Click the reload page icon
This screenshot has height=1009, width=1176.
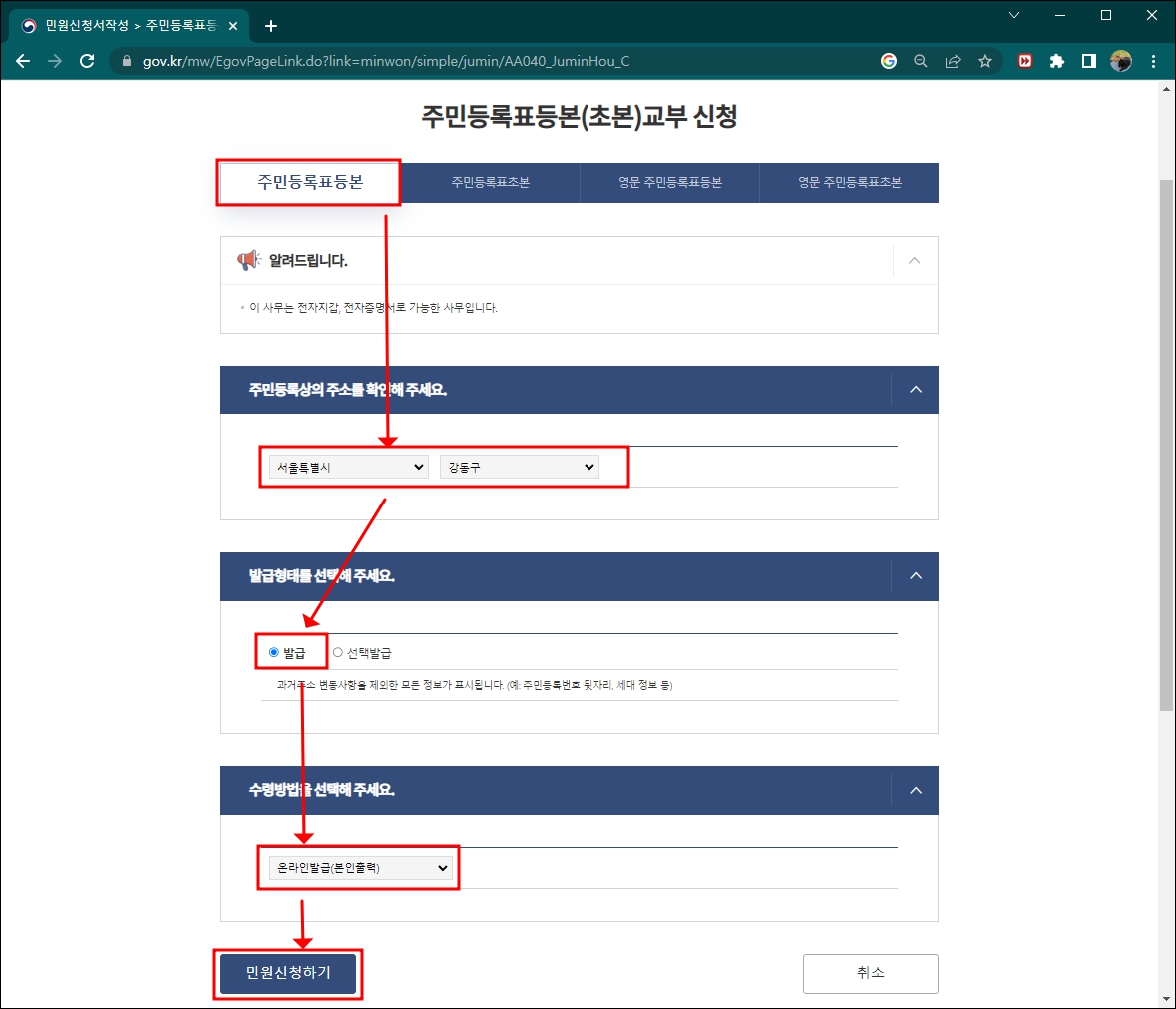(x=87, y=60)
